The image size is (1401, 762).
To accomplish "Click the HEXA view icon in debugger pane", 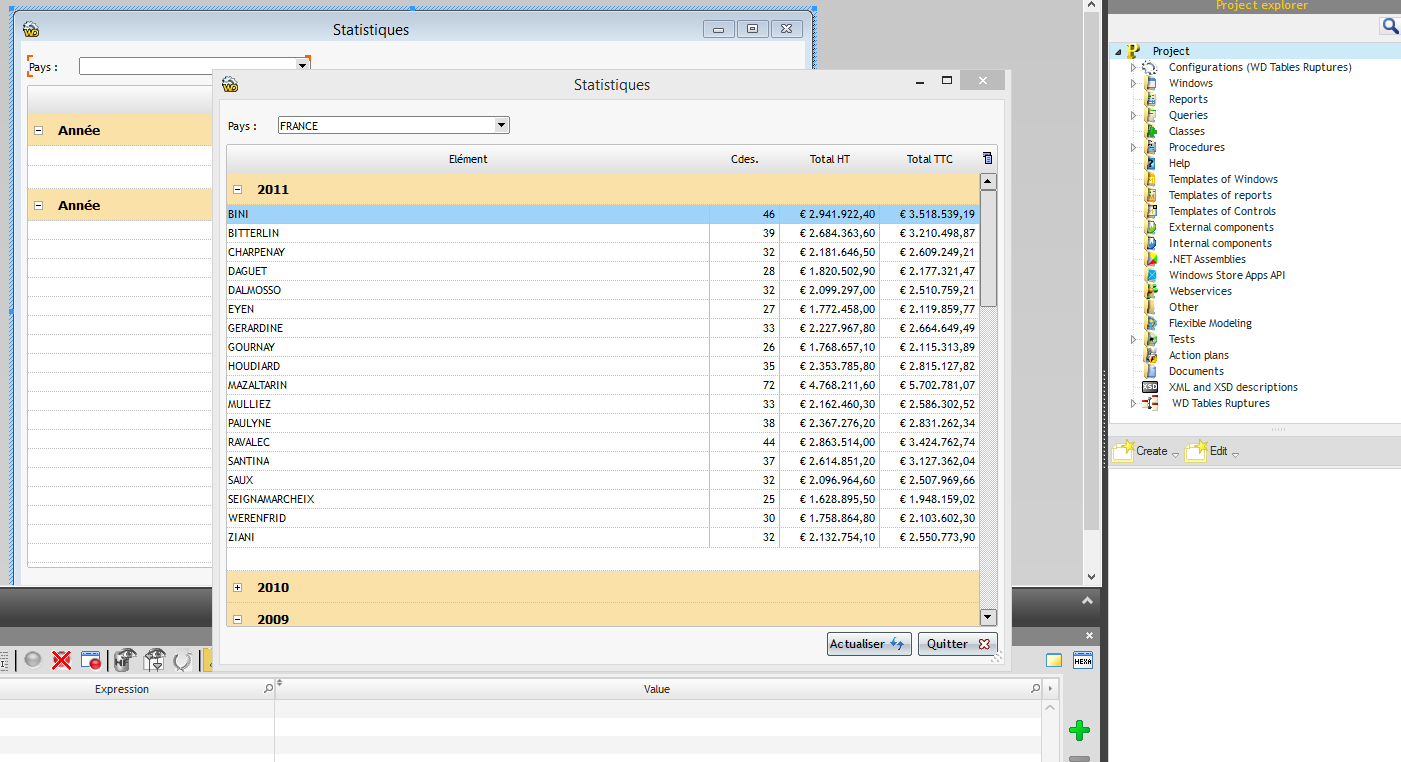I will (1083, 660).
